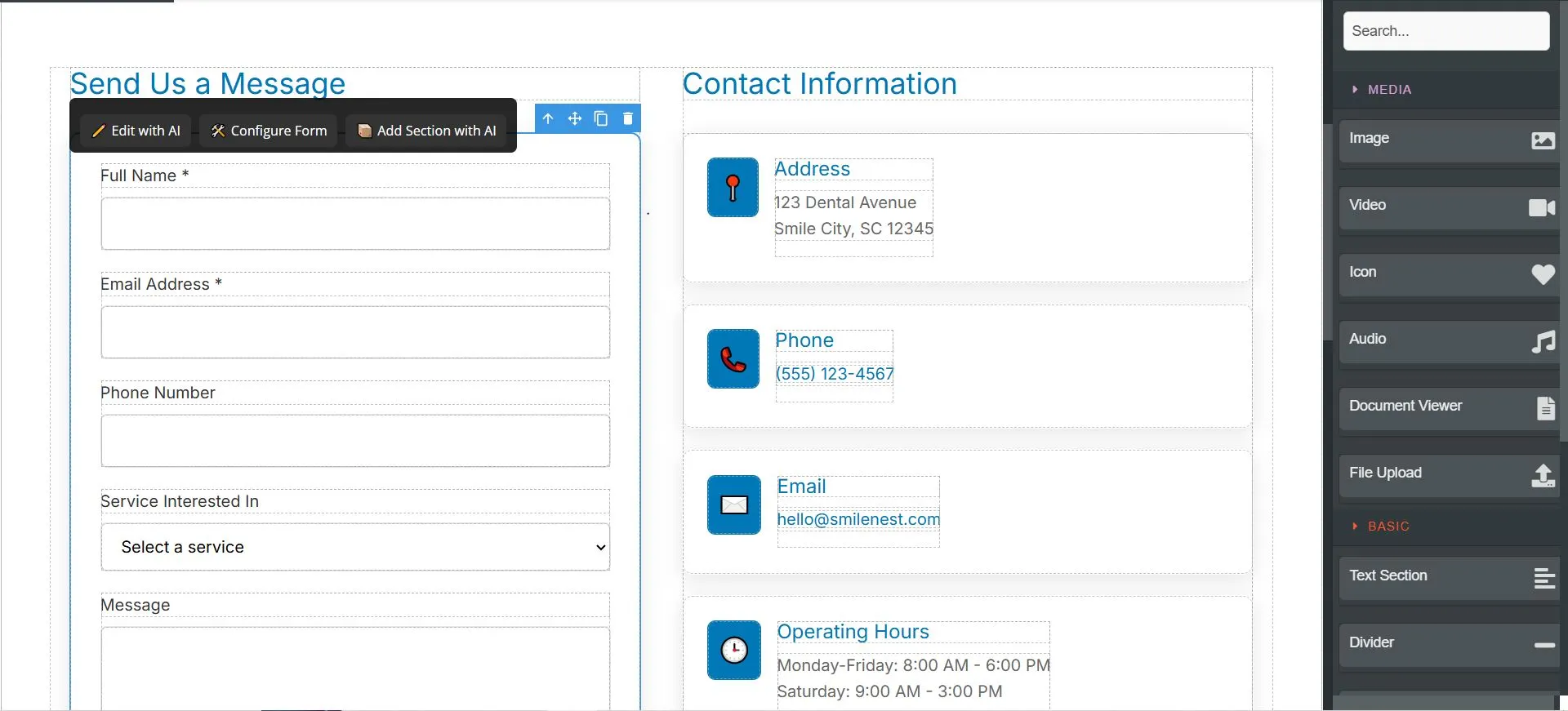Delete the form with the trash icon
Image resolution: width=1568 pixels, height=711 pixels.
628,118
